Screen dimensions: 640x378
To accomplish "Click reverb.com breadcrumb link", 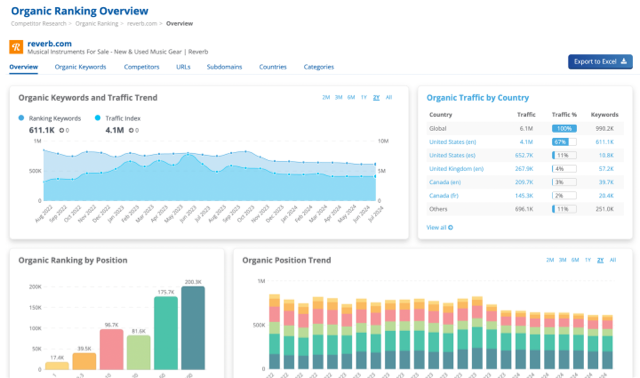I will 142,24.
